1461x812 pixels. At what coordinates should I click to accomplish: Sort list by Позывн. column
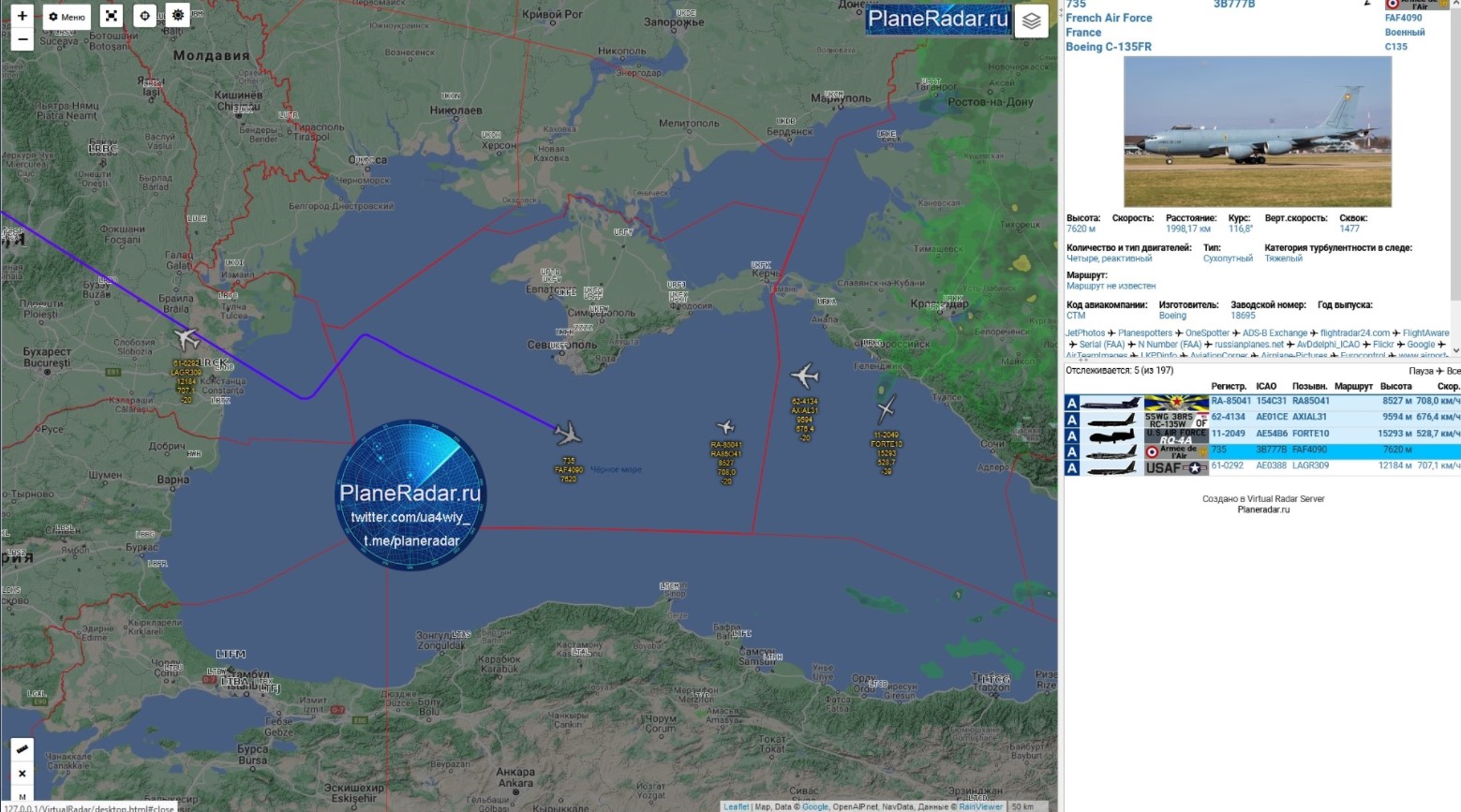(x=1310, y=386)
